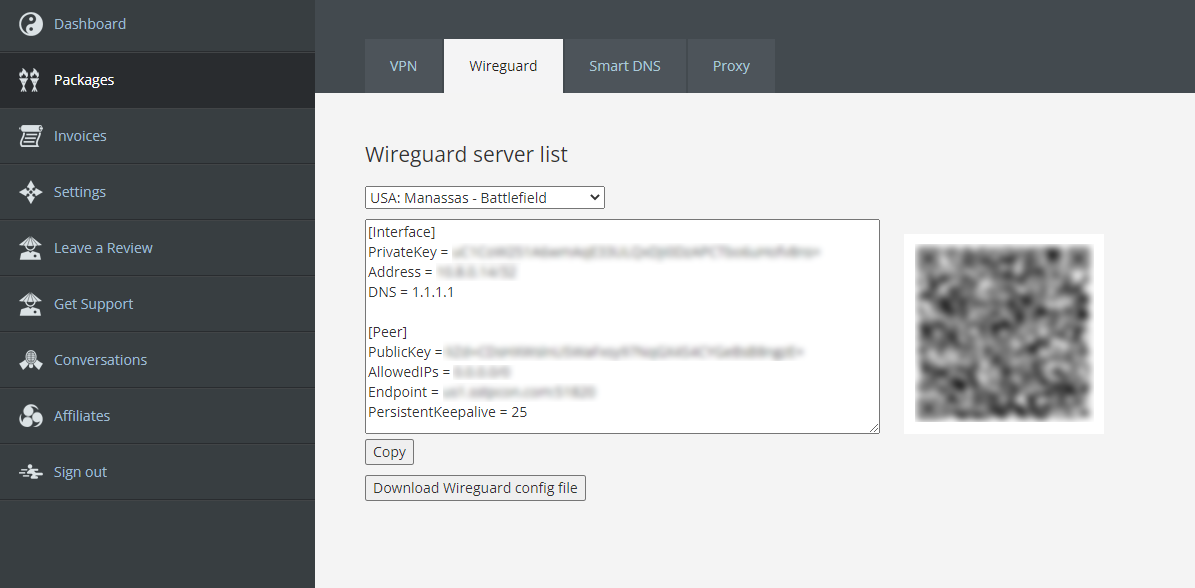
Task: Click the blurred QR code image
Action: pos(1003,334)
